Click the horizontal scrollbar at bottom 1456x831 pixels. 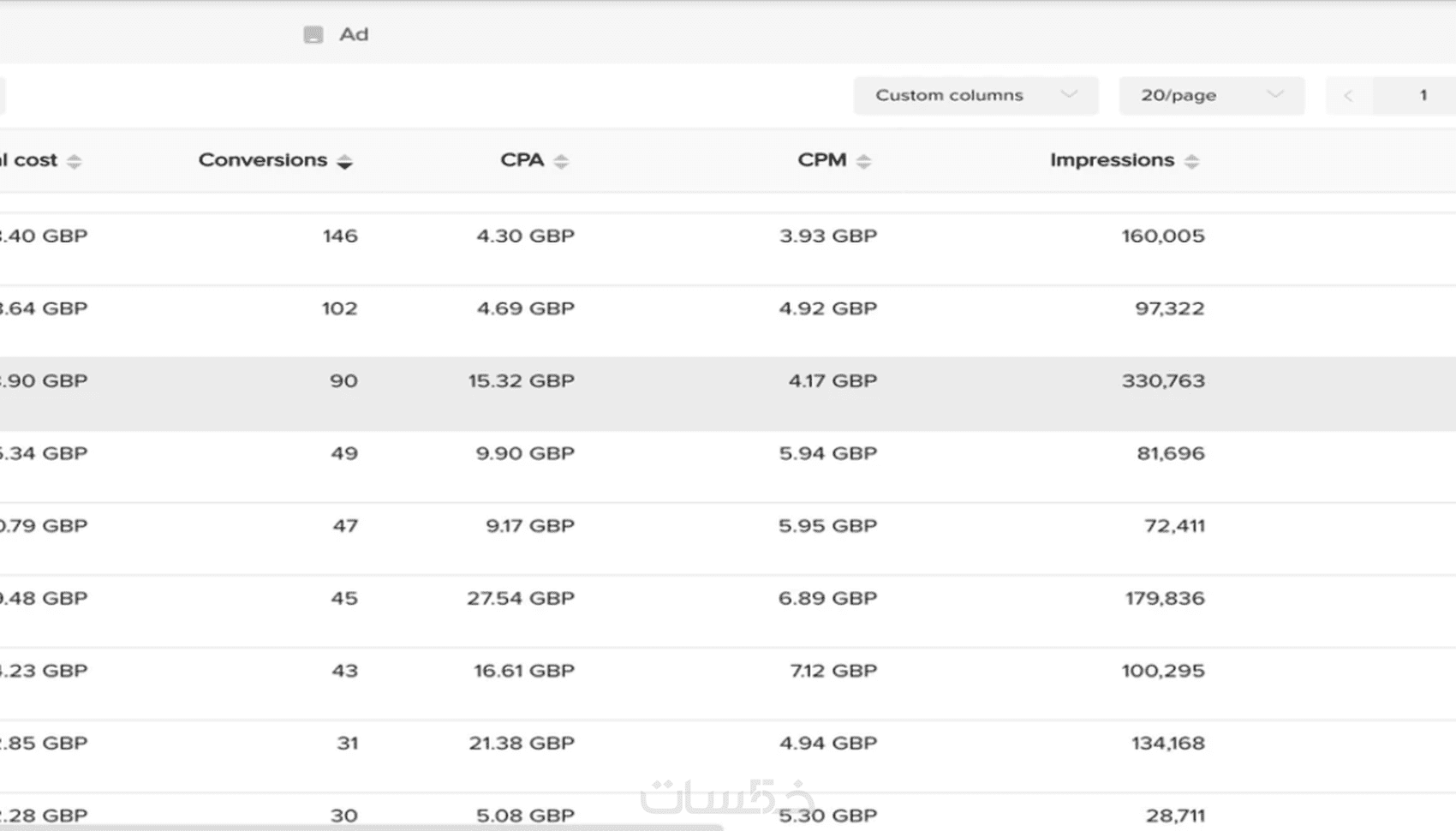(x=360, y=827)
